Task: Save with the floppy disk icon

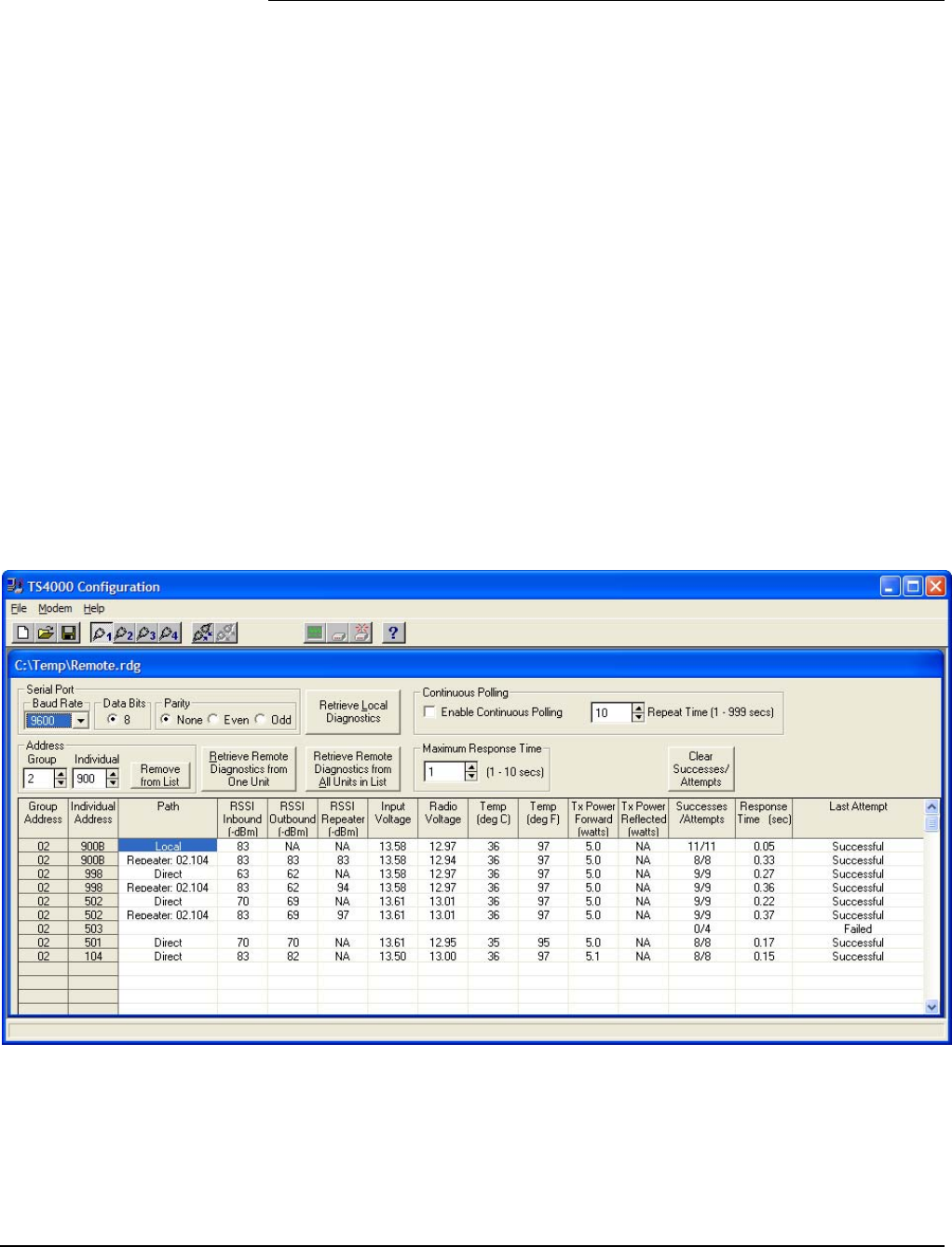Action: [68, 633]
